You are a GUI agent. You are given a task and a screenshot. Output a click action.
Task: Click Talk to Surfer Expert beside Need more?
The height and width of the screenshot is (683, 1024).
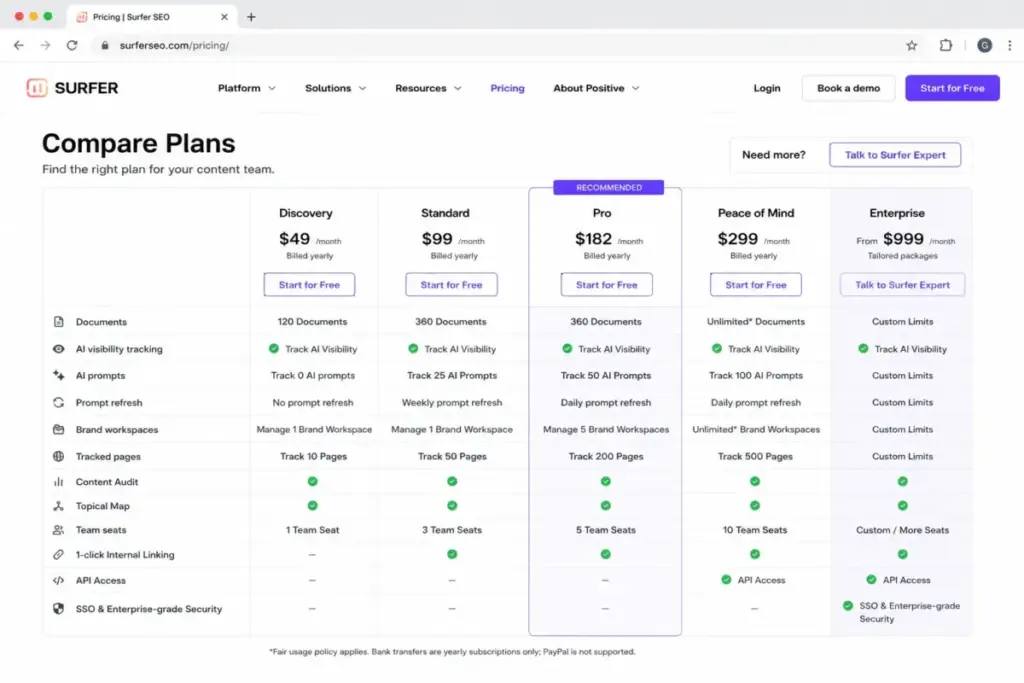point(895,155)
